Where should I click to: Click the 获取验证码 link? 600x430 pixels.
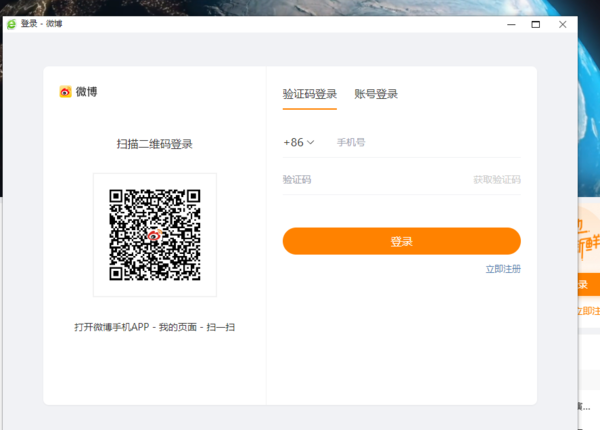point(497,179)
